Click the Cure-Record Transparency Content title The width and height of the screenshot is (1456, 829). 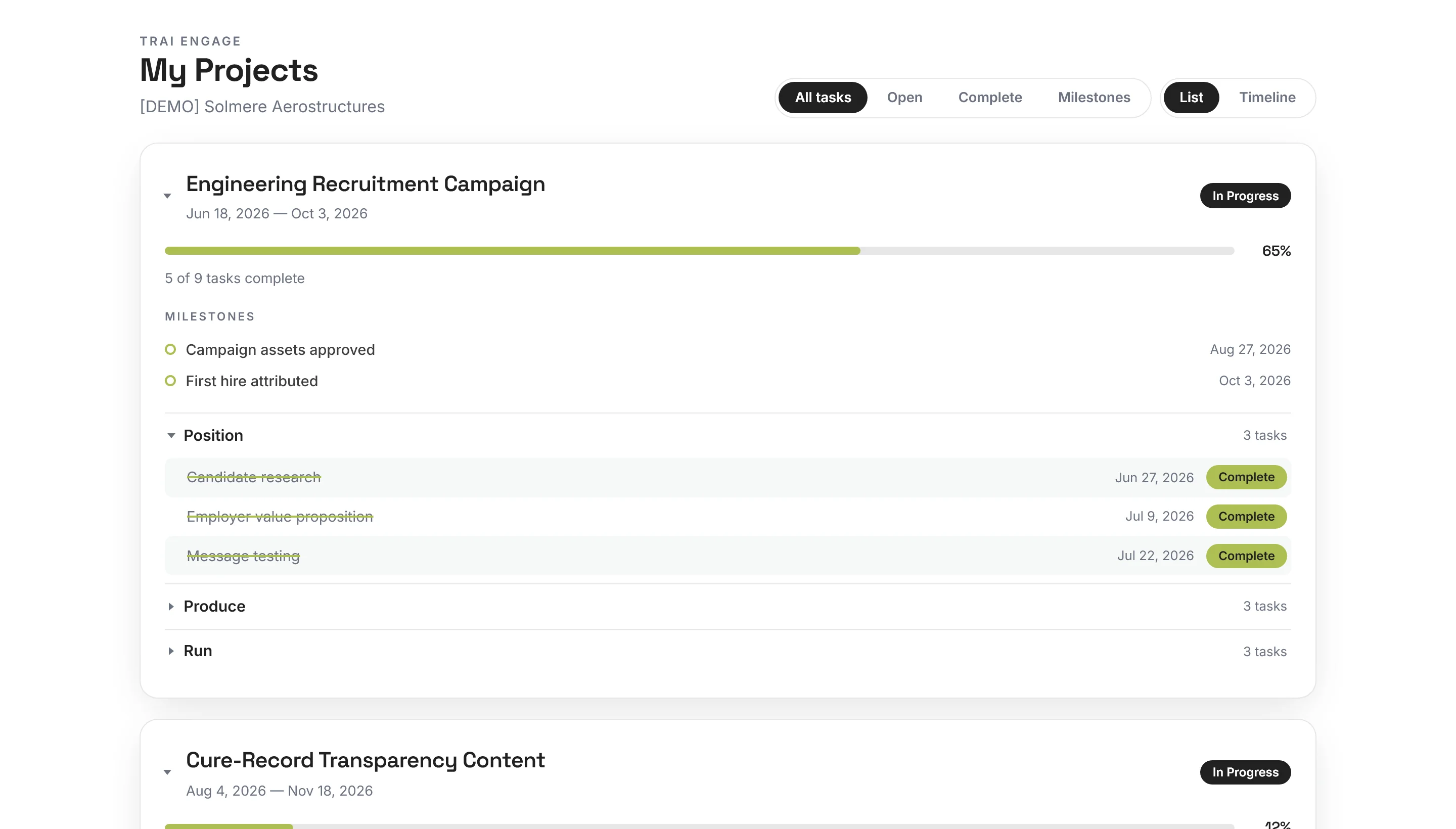pos(365,760)
